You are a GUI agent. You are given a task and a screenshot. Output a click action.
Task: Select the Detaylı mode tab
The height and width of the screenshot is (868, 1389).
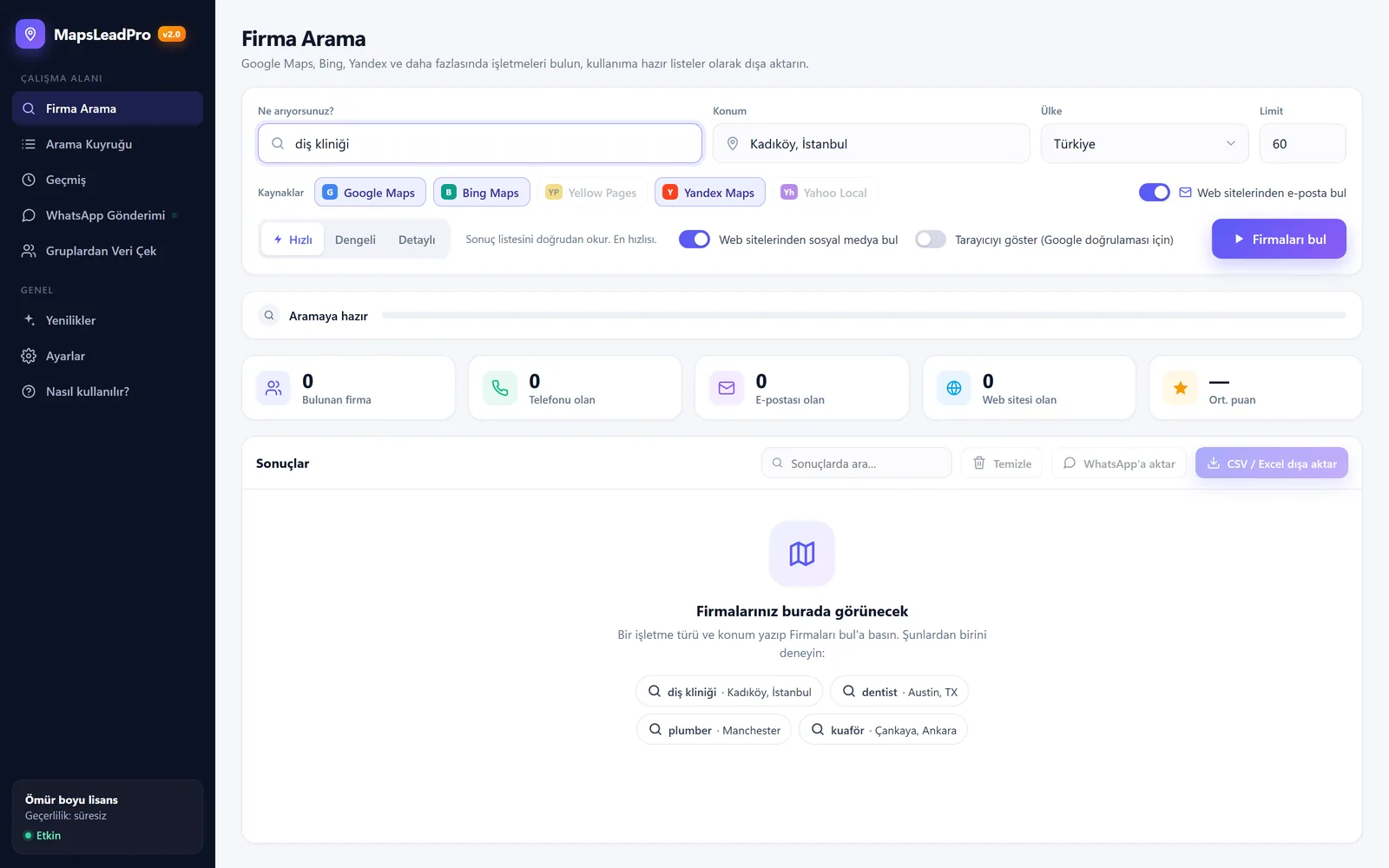click(417, 240)
